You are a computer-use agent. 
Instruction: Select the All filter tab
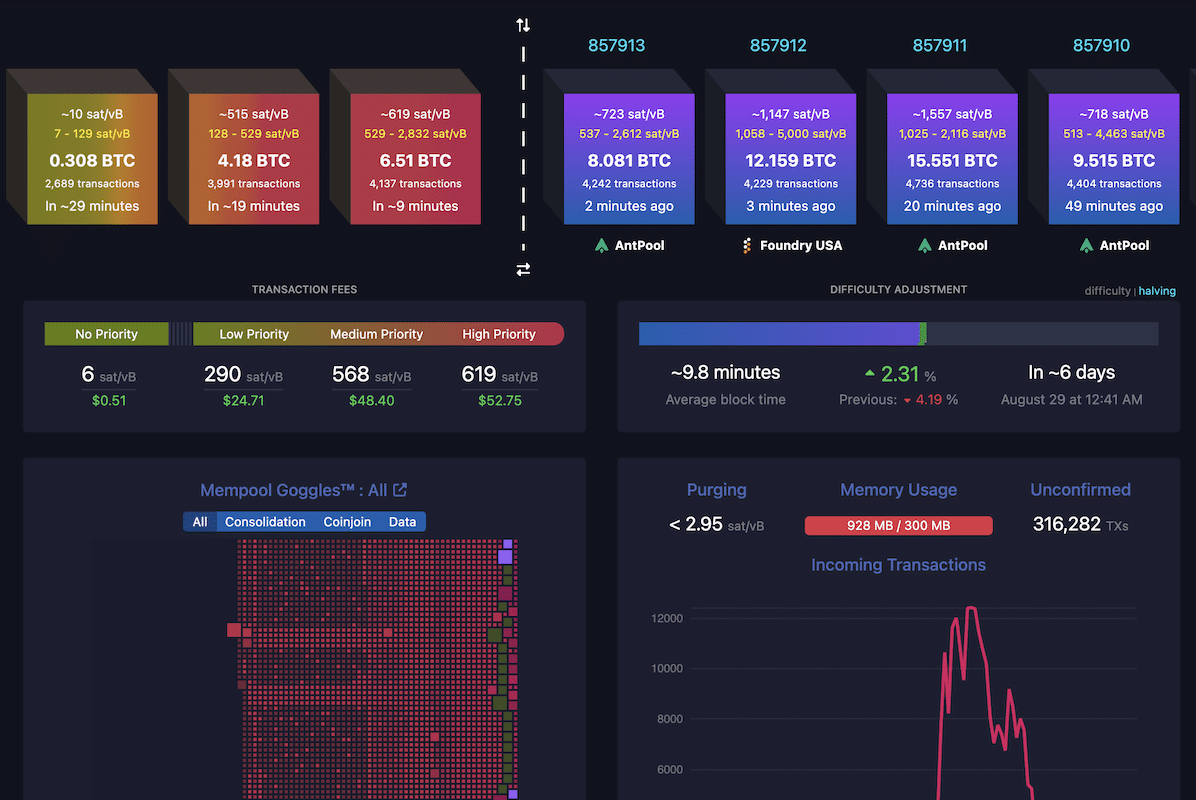click(x=199, y=521)
